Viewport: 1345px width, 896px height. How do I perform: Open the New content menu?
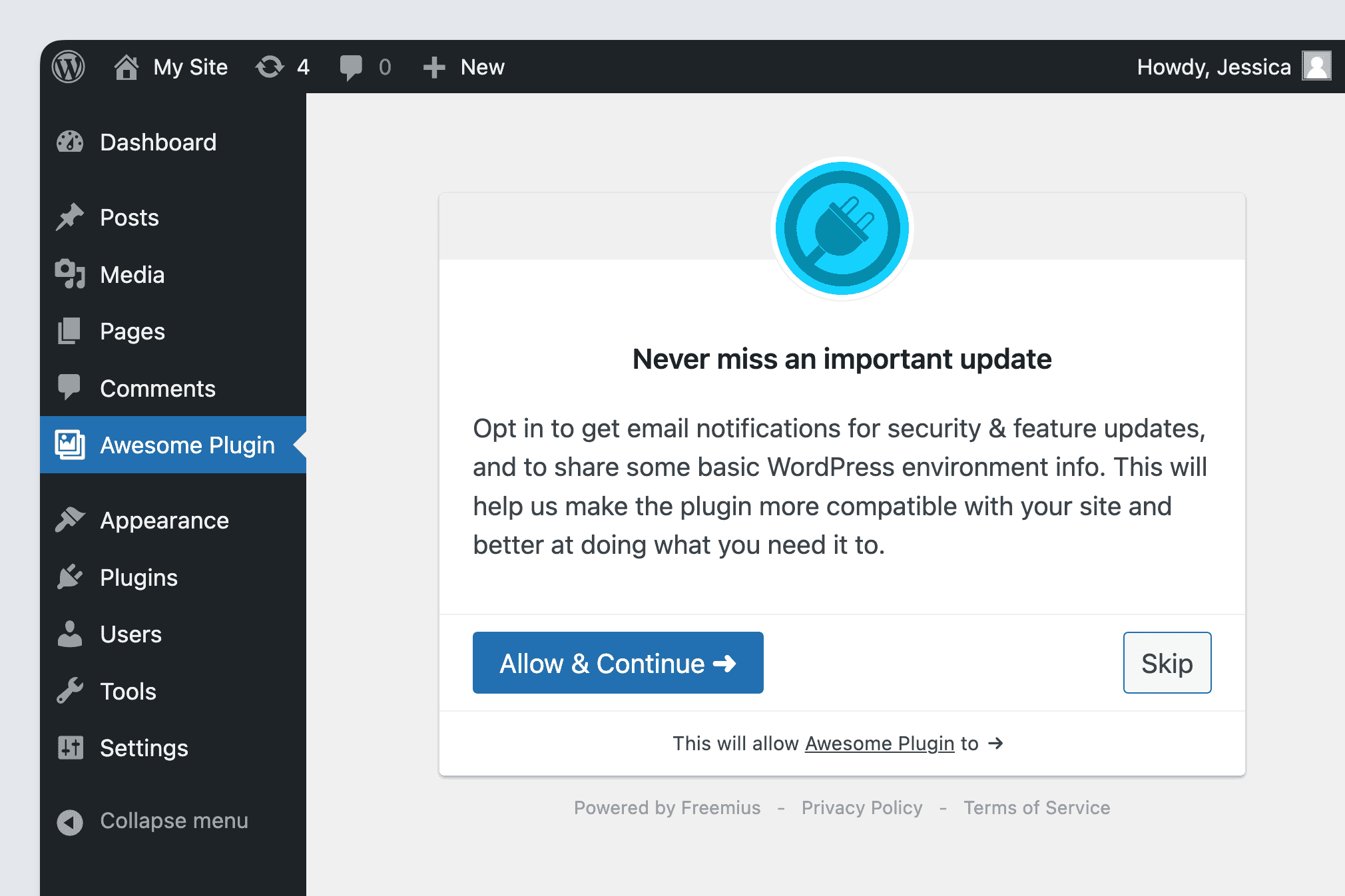coord(483,67)
